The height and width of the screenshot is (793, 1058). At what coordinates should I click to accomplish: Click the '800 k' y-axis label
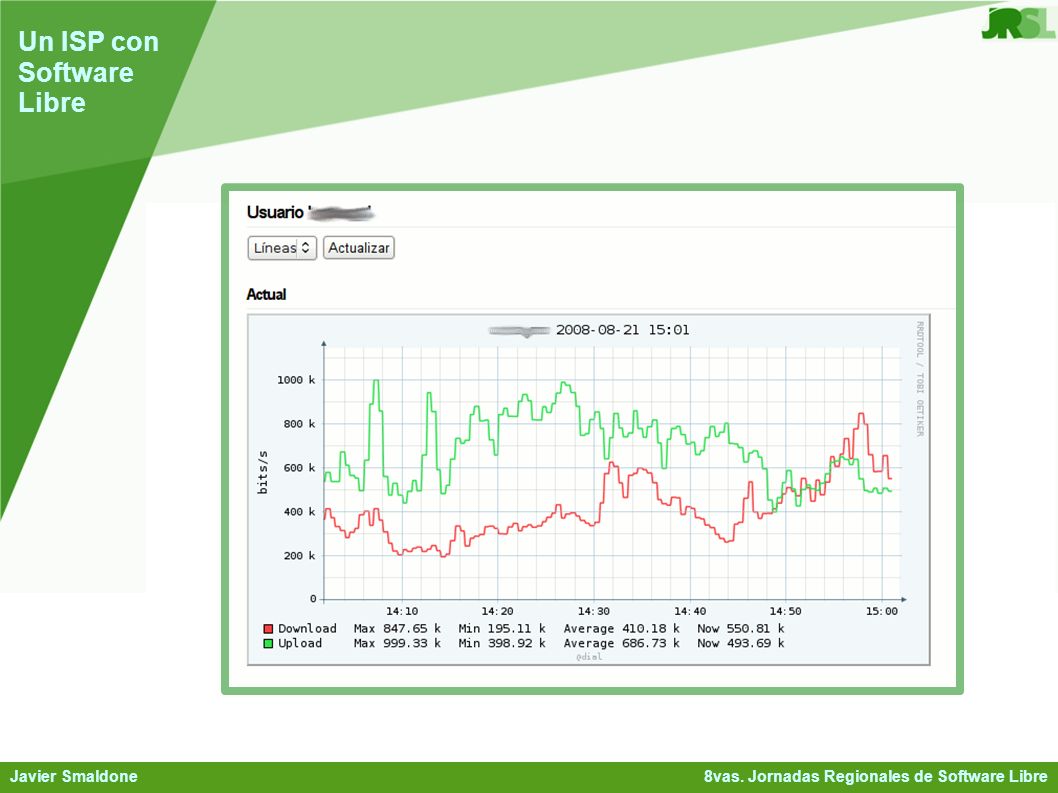tap(299, 424)
